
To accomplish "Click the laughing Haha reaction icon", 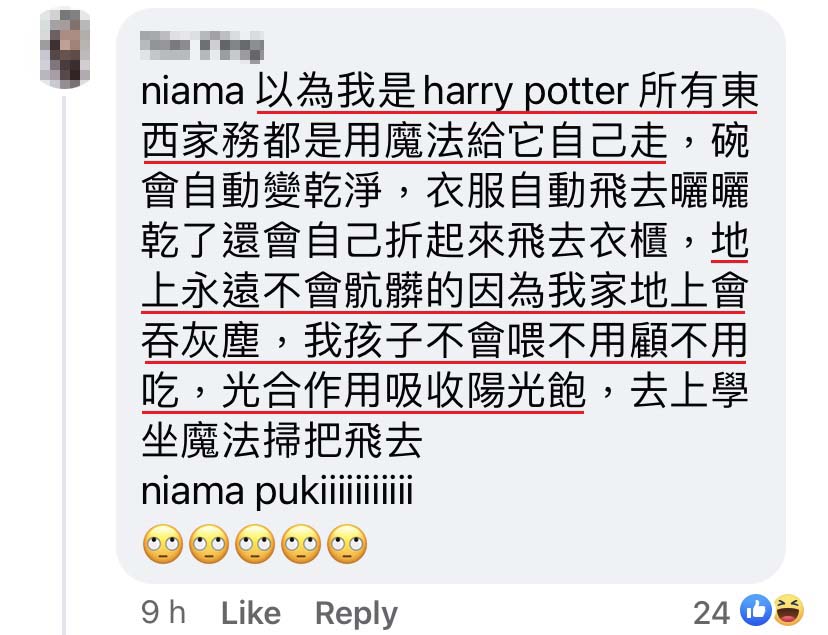I will 788,610.
